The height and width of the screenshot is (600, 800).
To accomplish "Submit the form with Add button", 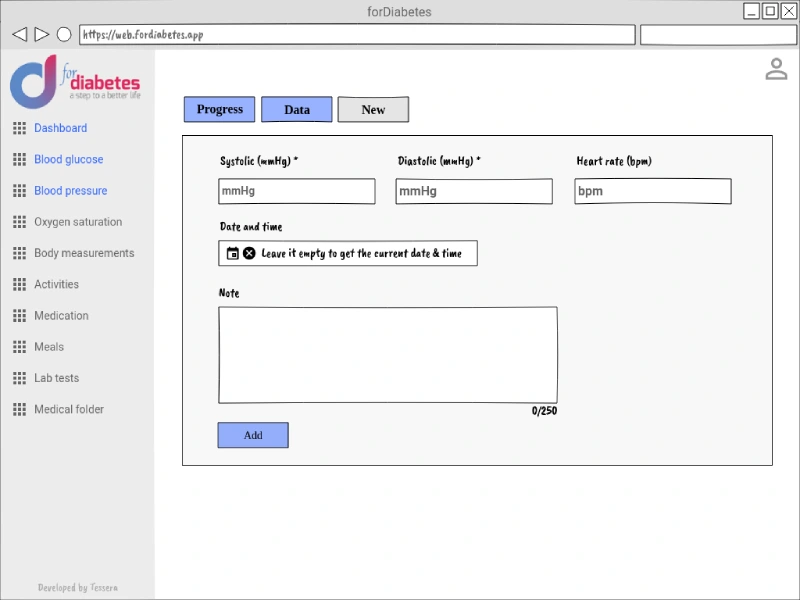I will coord(253,435).
